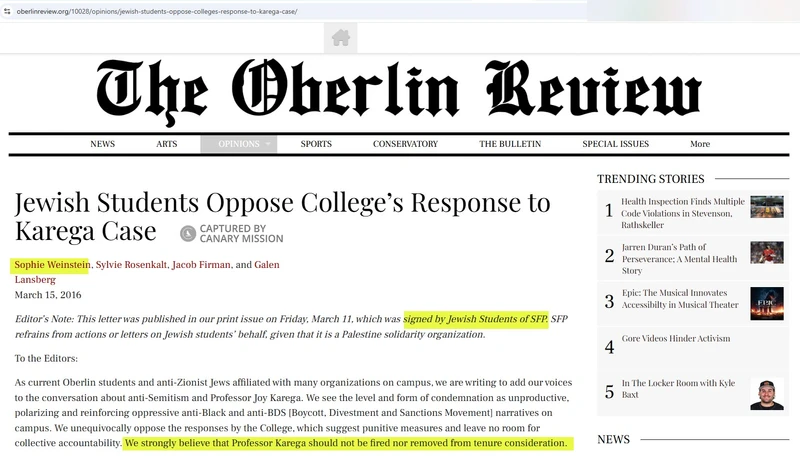Click the sidebar NEWS section heading

[613, 439]
